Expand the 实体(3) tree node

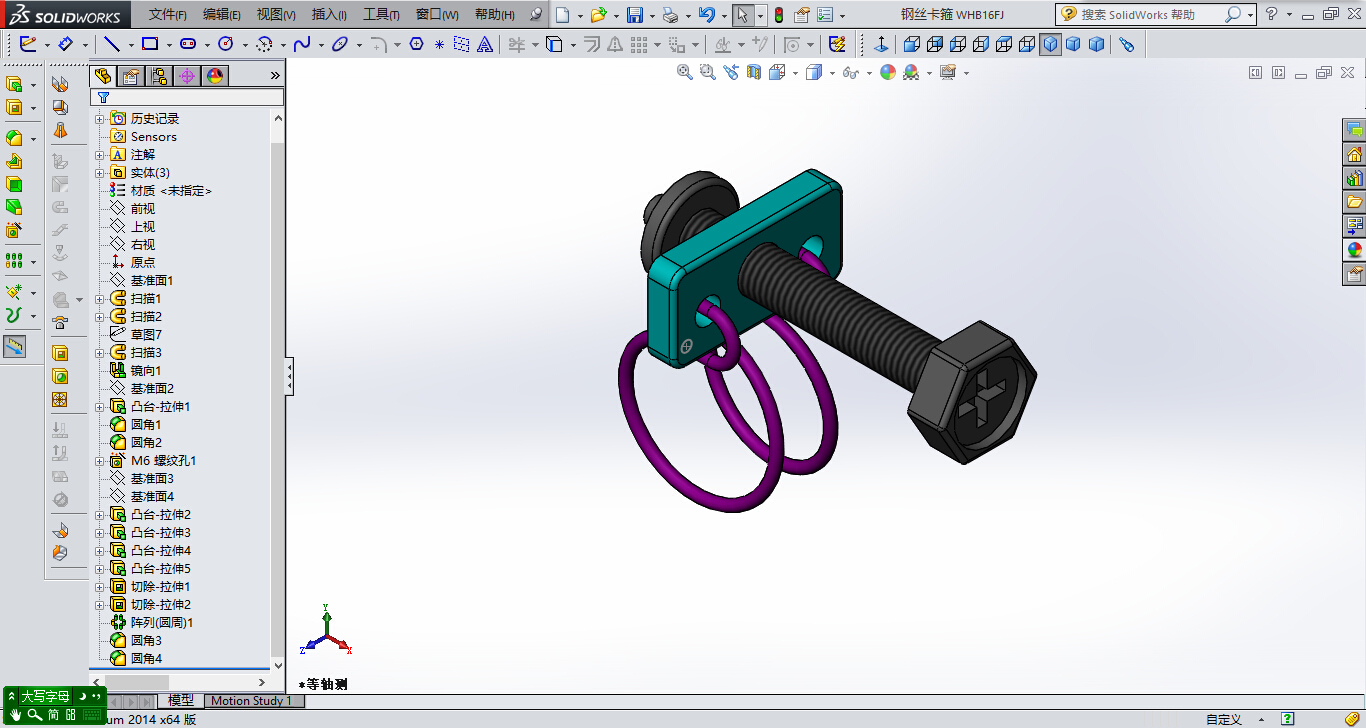click(x=99, y=173)
